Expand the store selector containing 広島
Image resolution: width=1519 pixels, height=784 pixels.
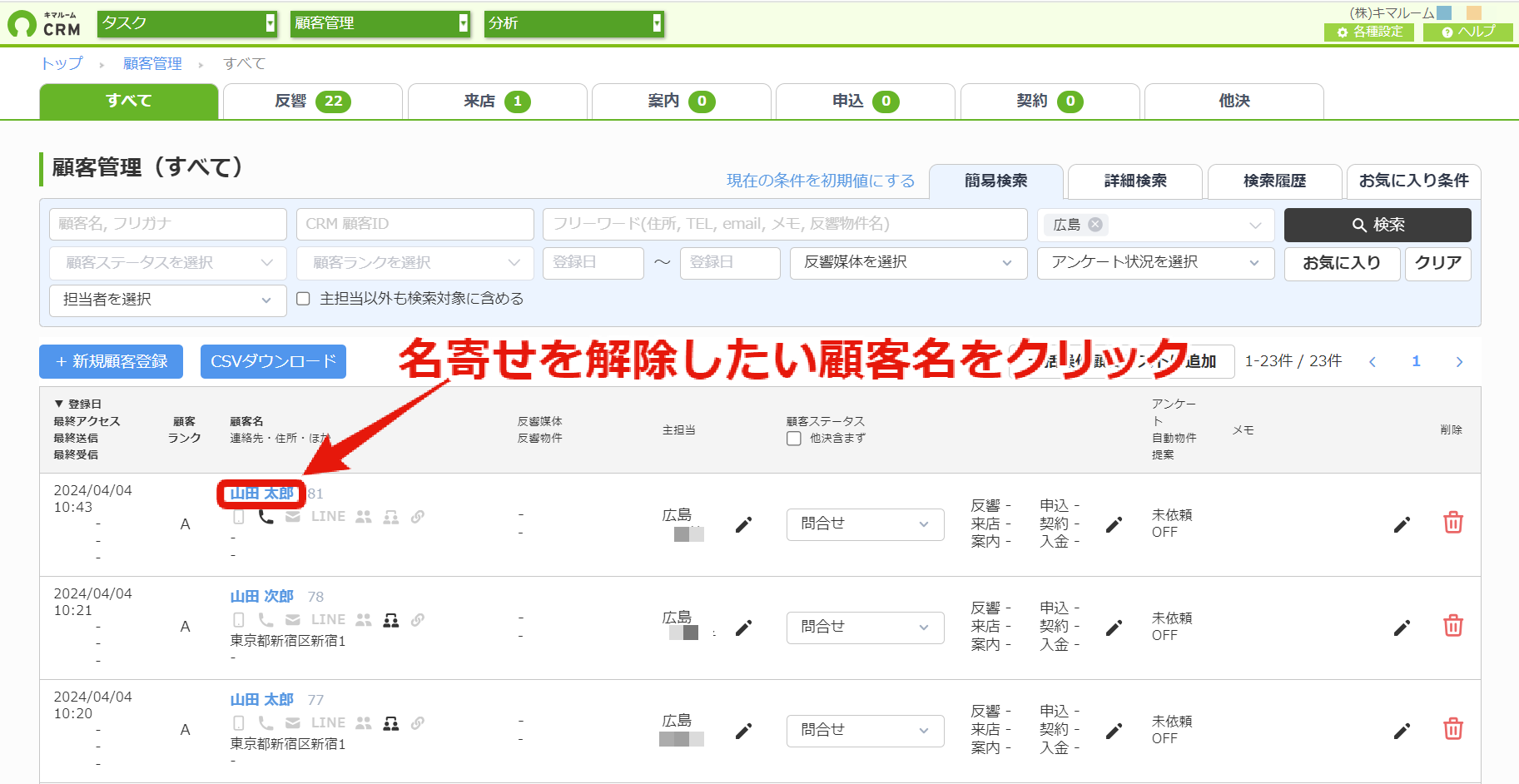1255,226
